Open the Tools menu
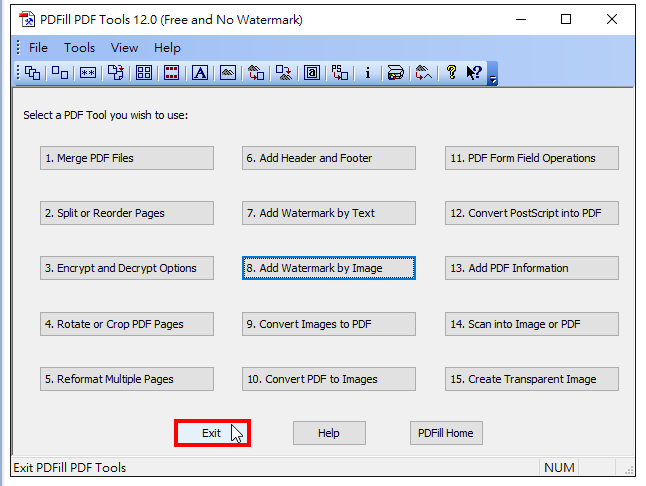This screenshot has width=646, height=486. [79, 48]
